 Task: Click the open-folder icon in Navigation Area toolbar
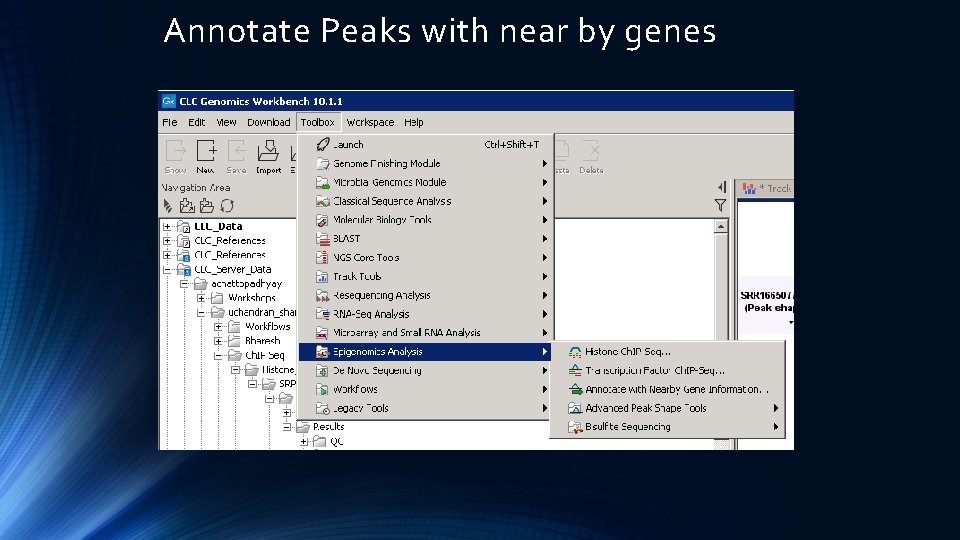click(207, 206)
